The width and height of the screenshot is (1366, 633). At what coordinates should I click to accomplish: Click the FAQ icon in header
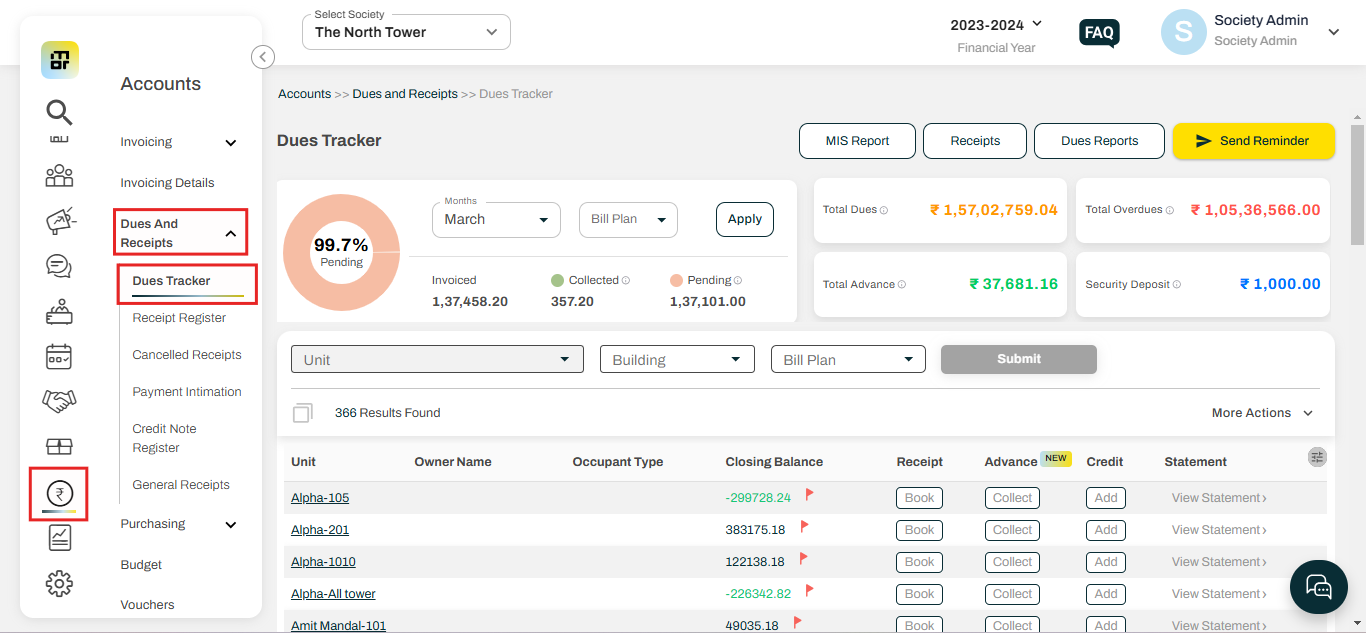[1099, 33]
